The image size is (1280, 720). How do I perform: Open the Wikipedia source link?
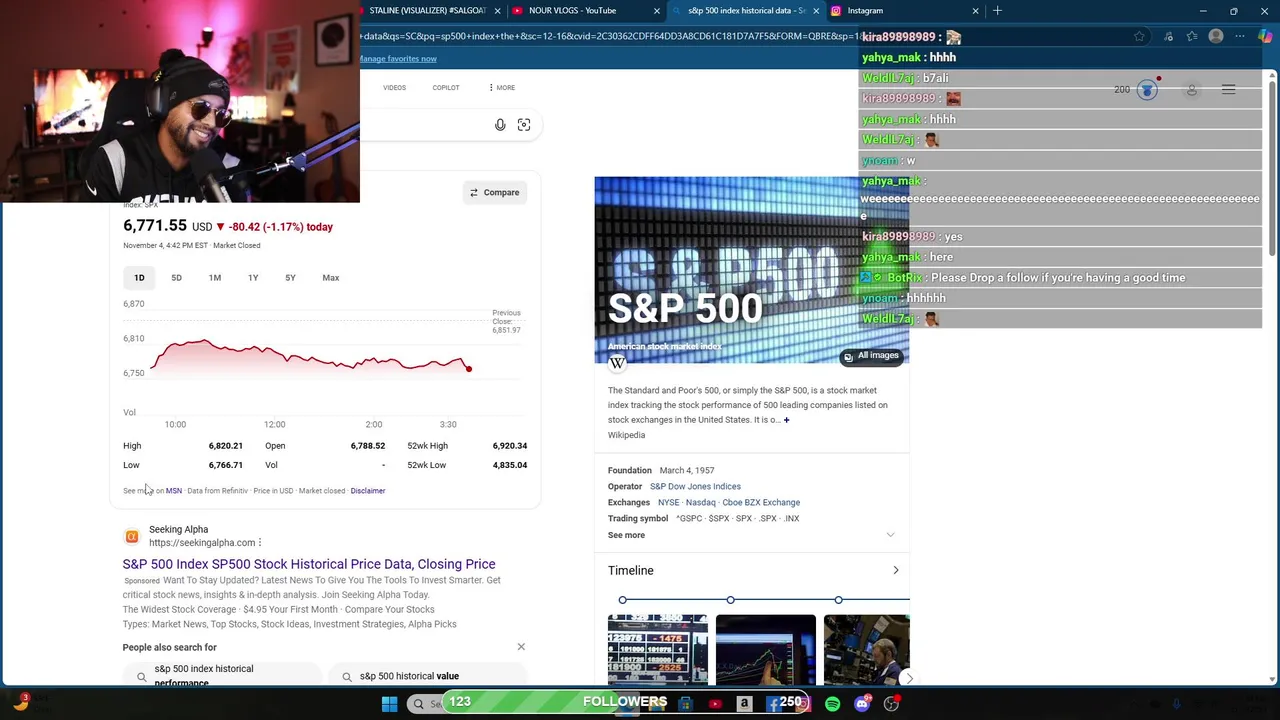pos(626,436)
